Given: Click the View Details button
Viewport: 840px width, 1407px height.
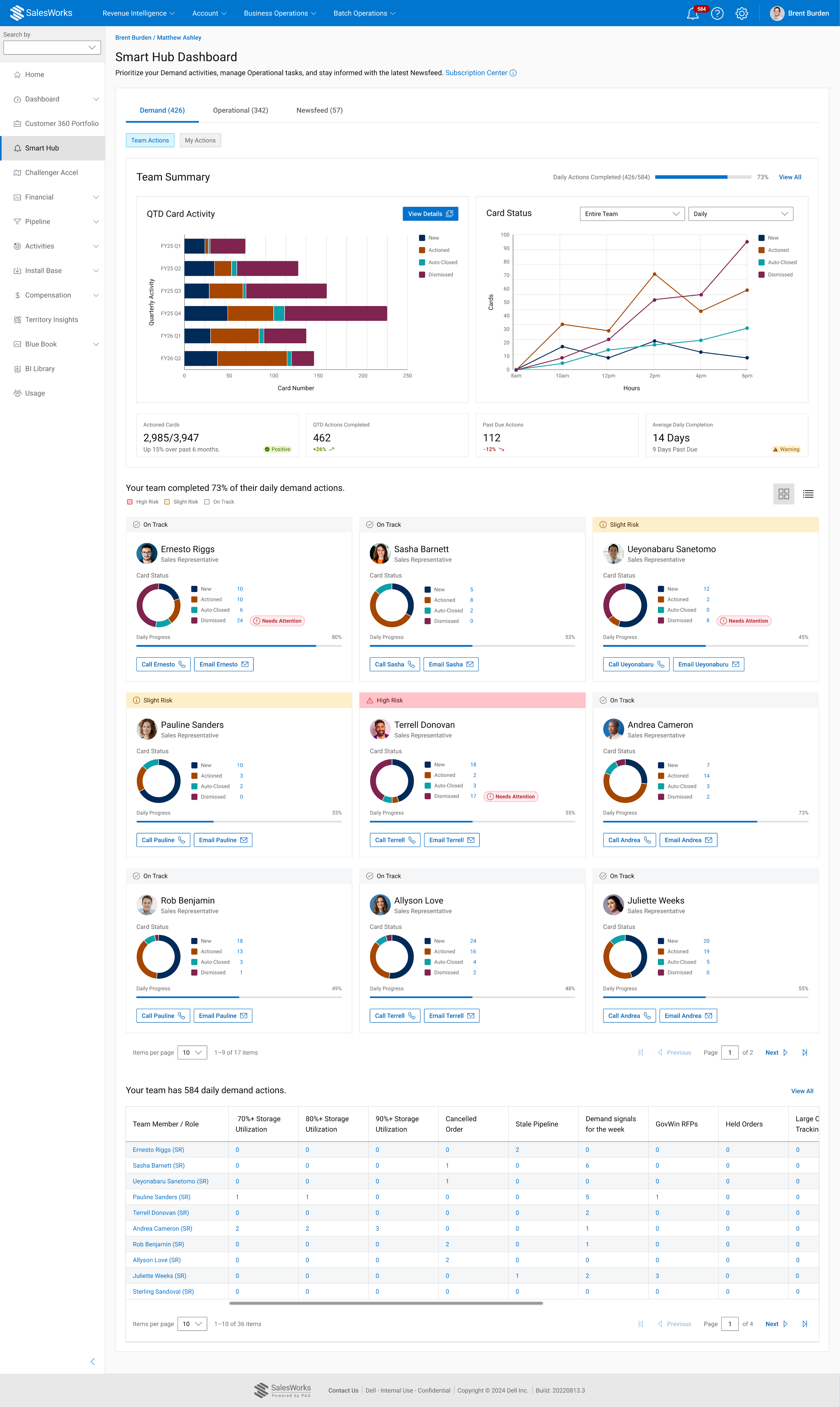Looking at the screenshot, I should (430, 214).
